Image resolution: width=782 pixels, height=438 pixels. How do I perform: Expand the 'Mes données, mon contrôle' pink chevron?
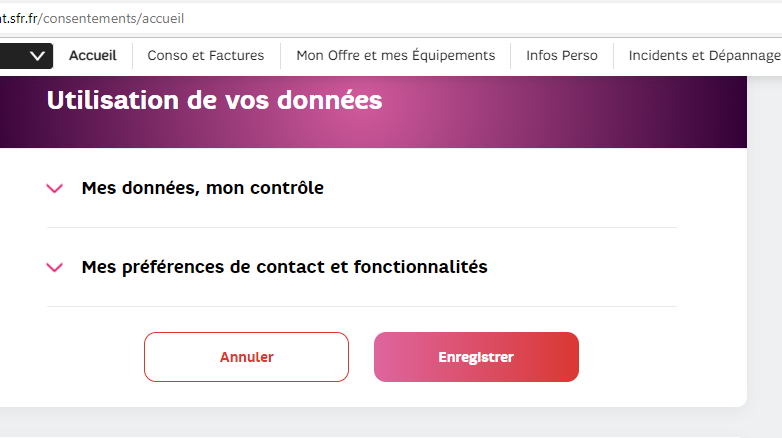[55, 188]
